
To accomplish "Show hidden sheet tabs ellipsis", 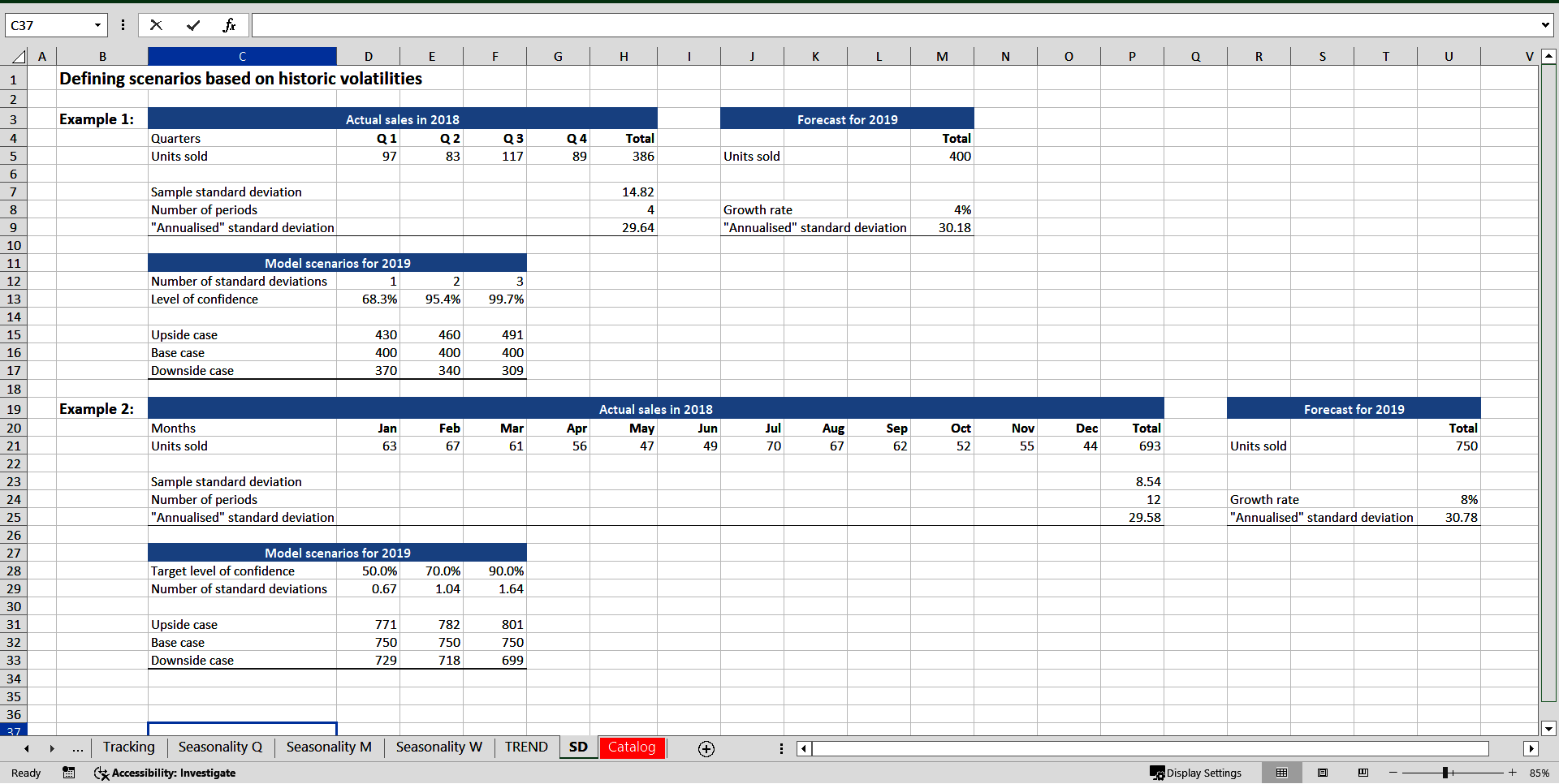I will point(77,748).
